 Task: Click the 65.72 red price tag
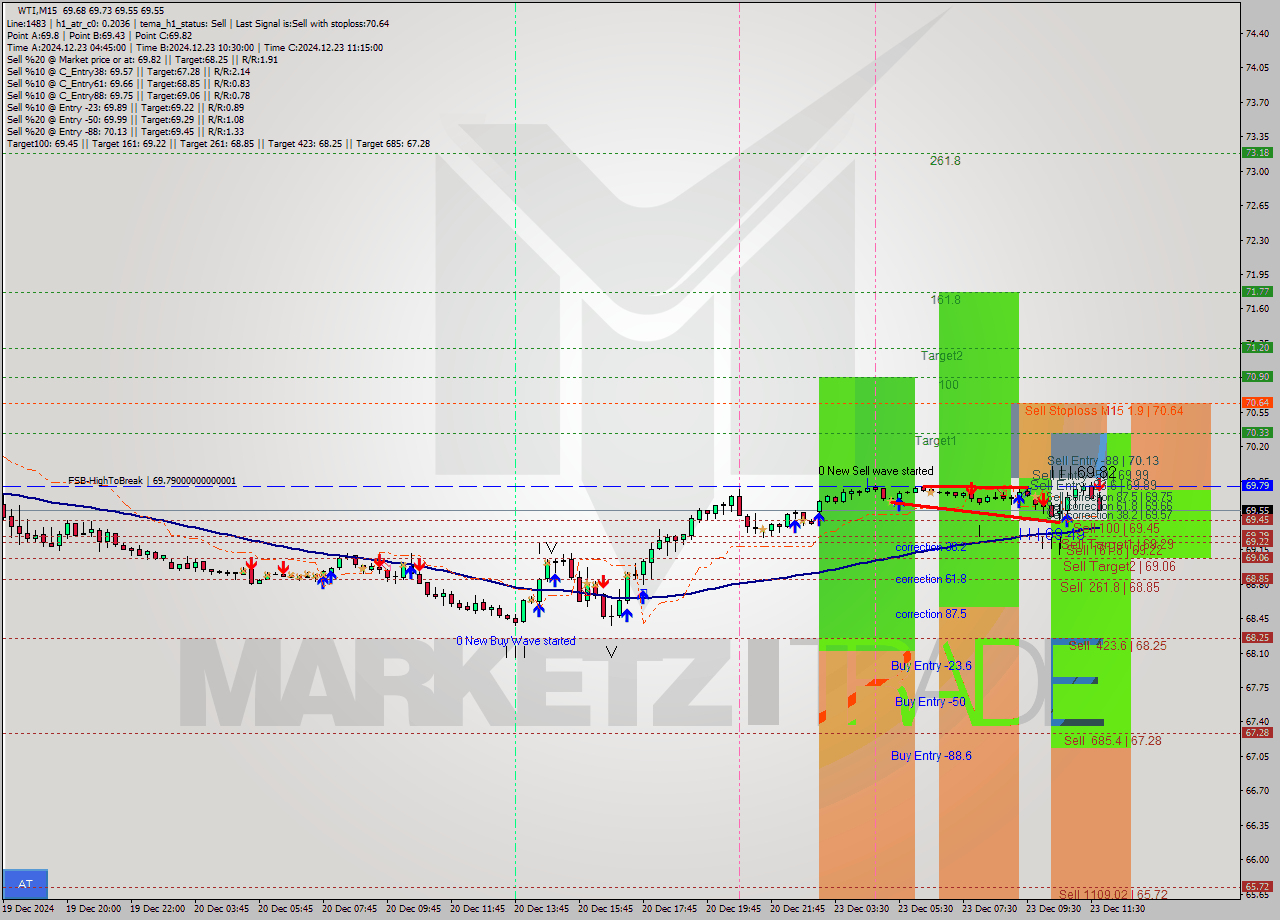pos(1257,887)
